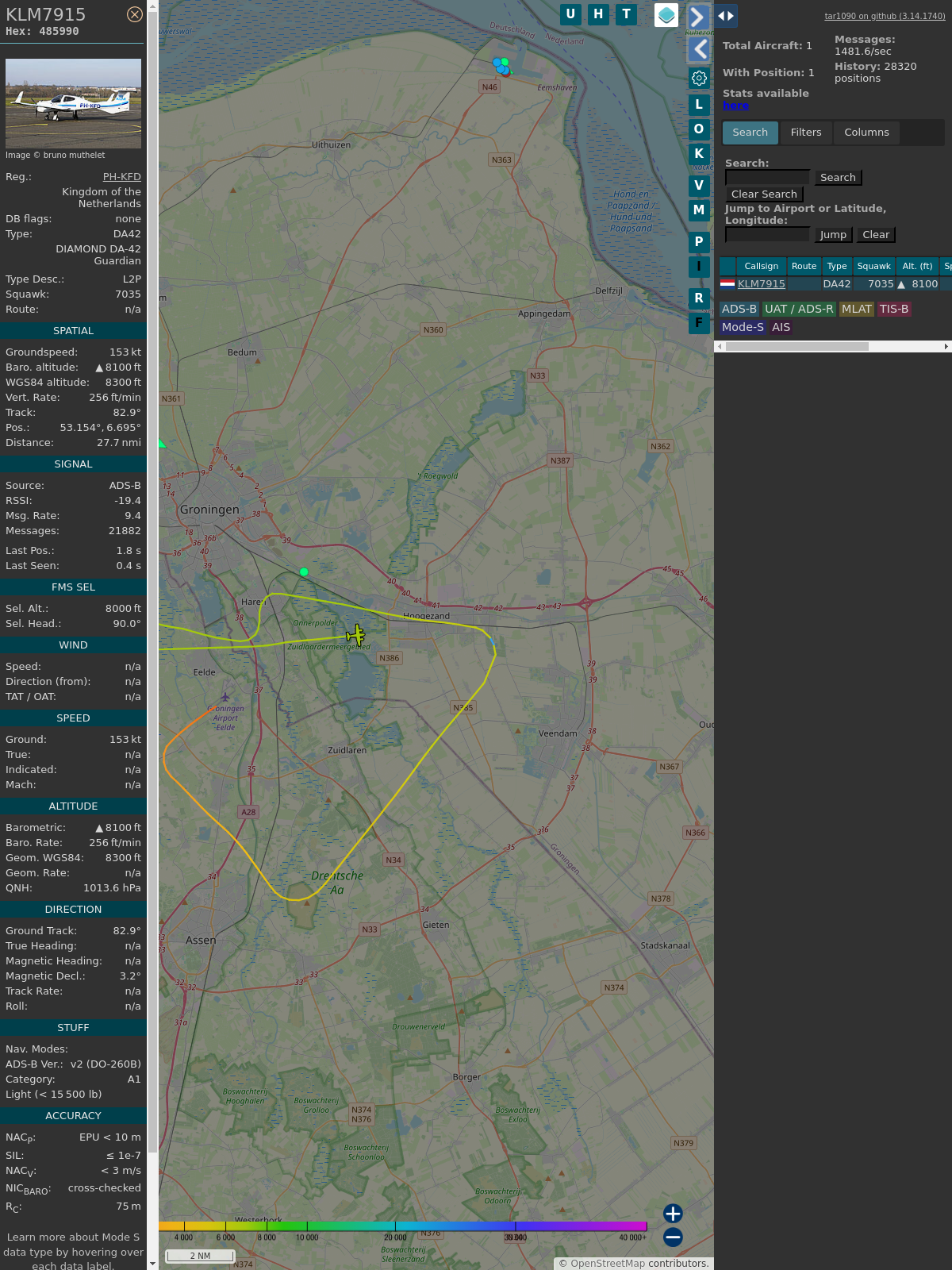Open the settings gear on the map
Viewport: 952px width, 1270px height.
click(699, 78)
